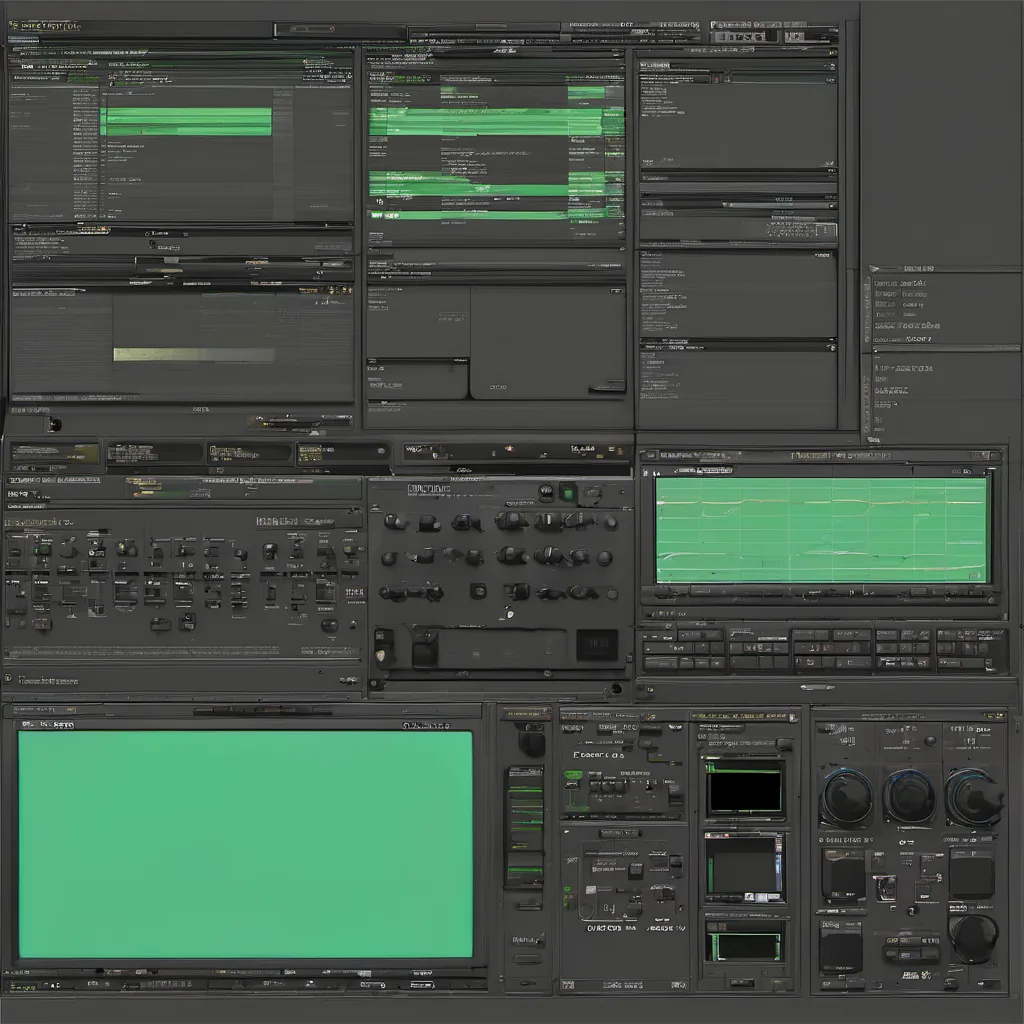Click the first tab in the mid-screen tab strip
This screenshot has height=1024, width=1024.
click(x=55, y=453)
